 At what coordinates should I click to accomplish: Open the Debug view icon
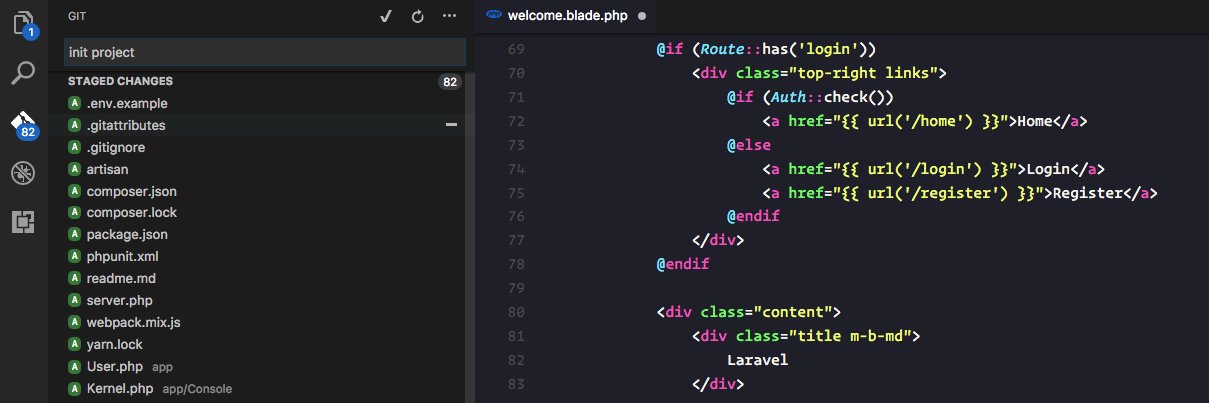pos(23,174)
